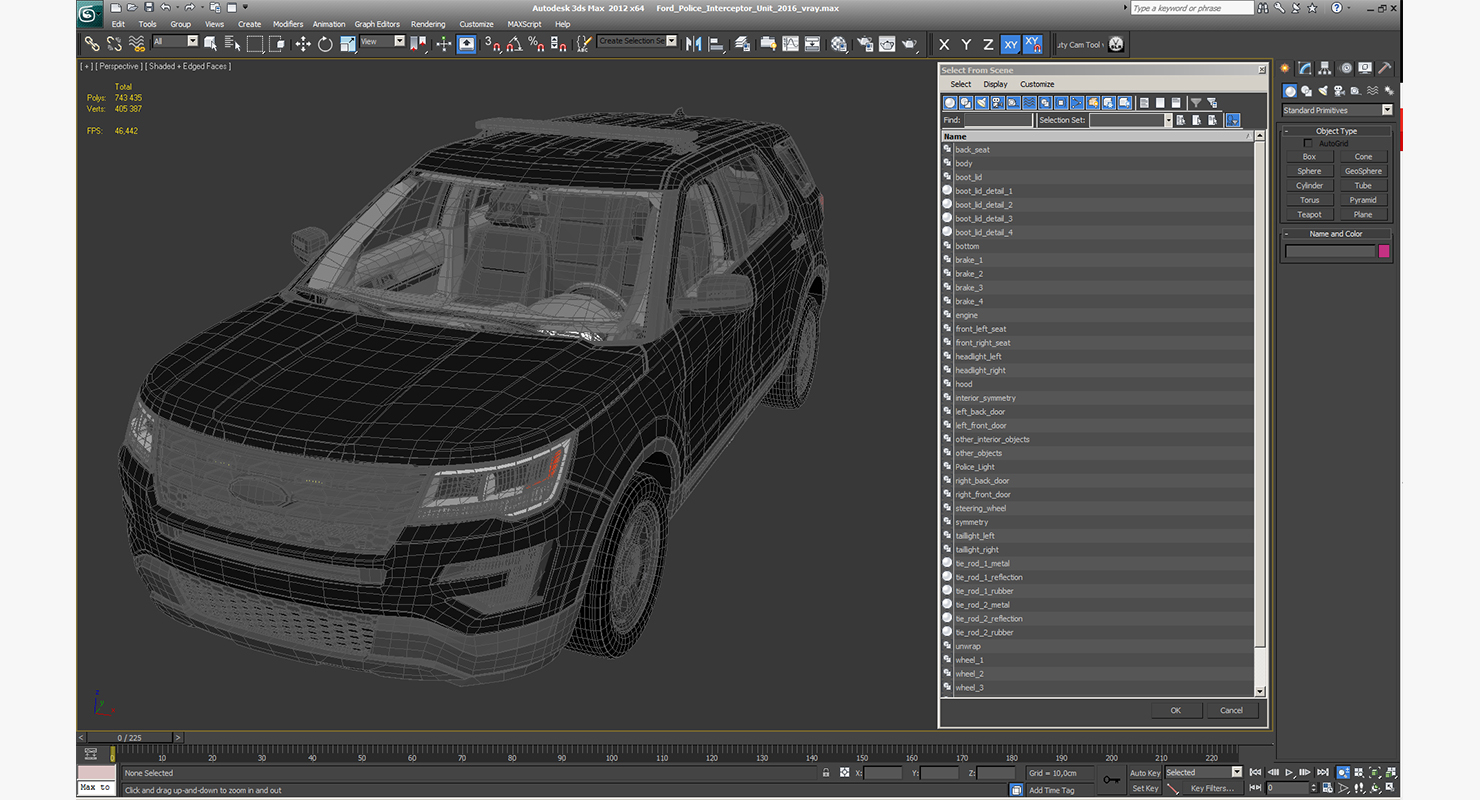Open the View reference coordinate dropdown
This screenshot has width=1480, height=800.
coord(382,42)
